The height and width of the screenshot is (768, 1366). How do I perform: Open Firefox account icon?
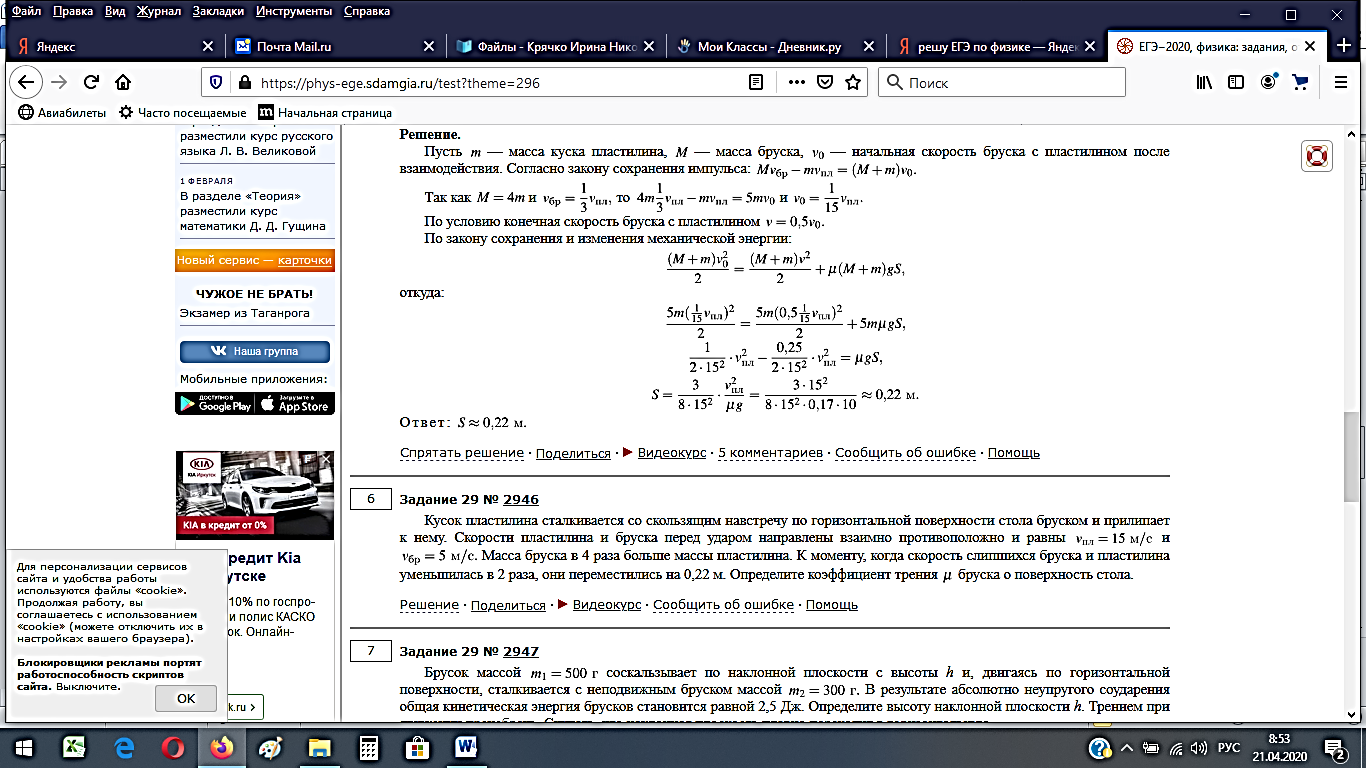coord(1269,83)
